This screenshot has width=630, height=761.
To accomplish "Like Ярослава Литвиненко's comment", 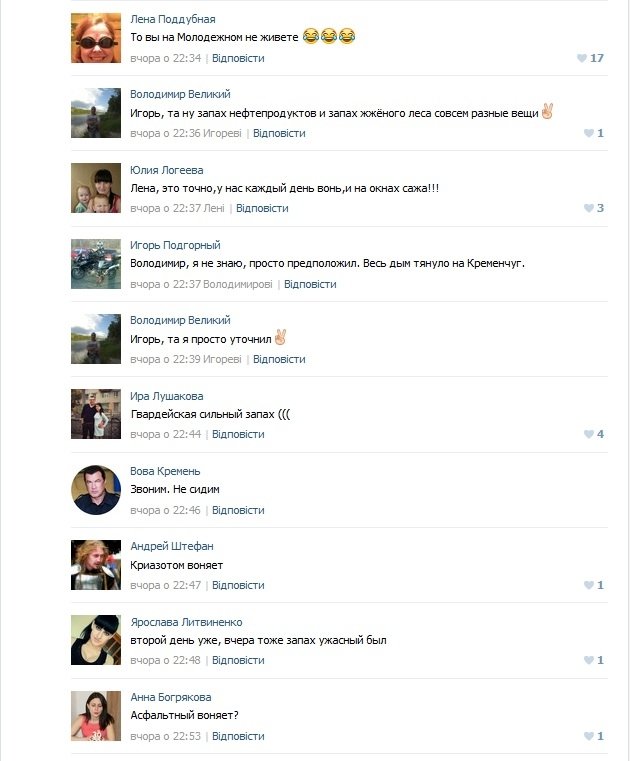I will tap(587, 660).
